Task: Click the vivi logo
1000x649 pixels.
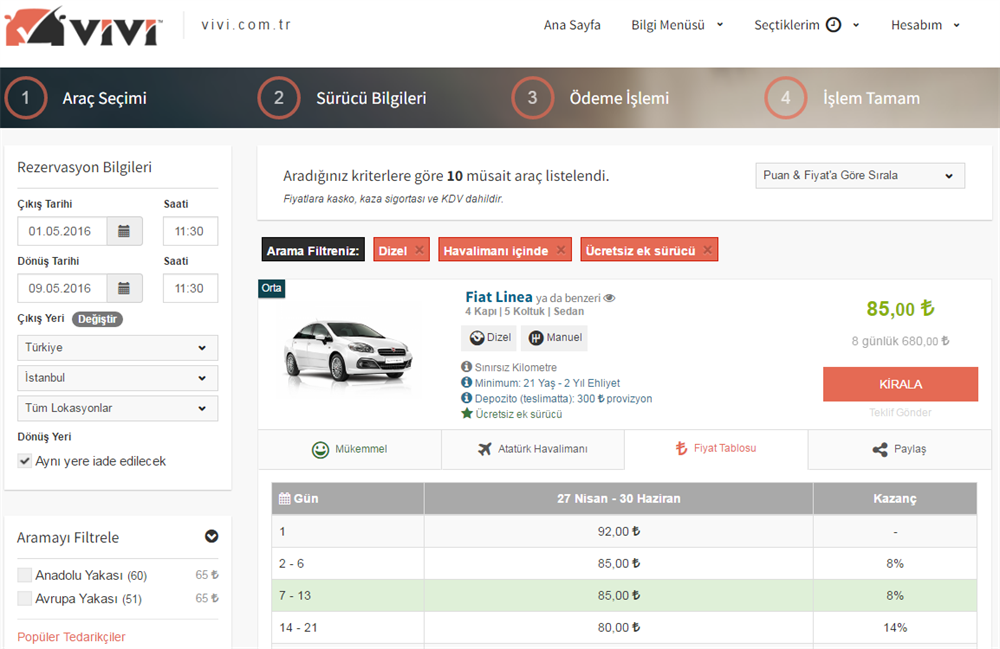Action: (83, 27)
